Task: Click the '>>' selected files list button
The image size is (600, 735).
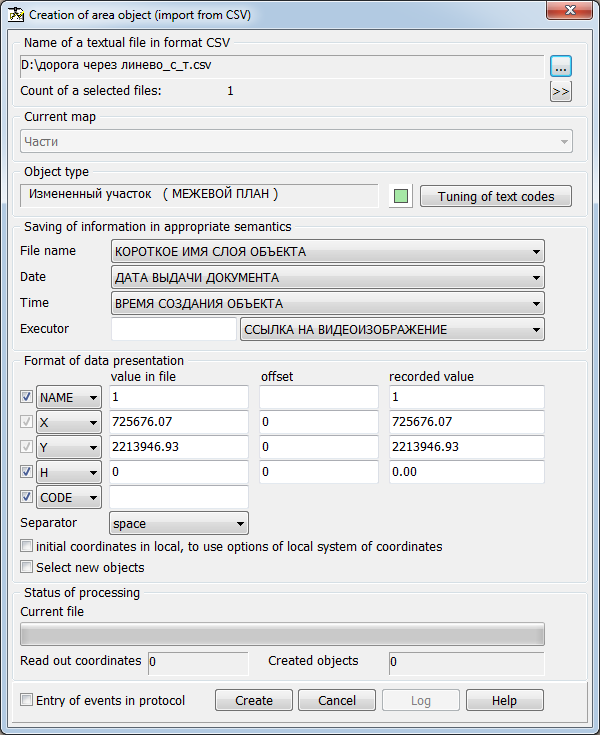Action: point(561,91)
